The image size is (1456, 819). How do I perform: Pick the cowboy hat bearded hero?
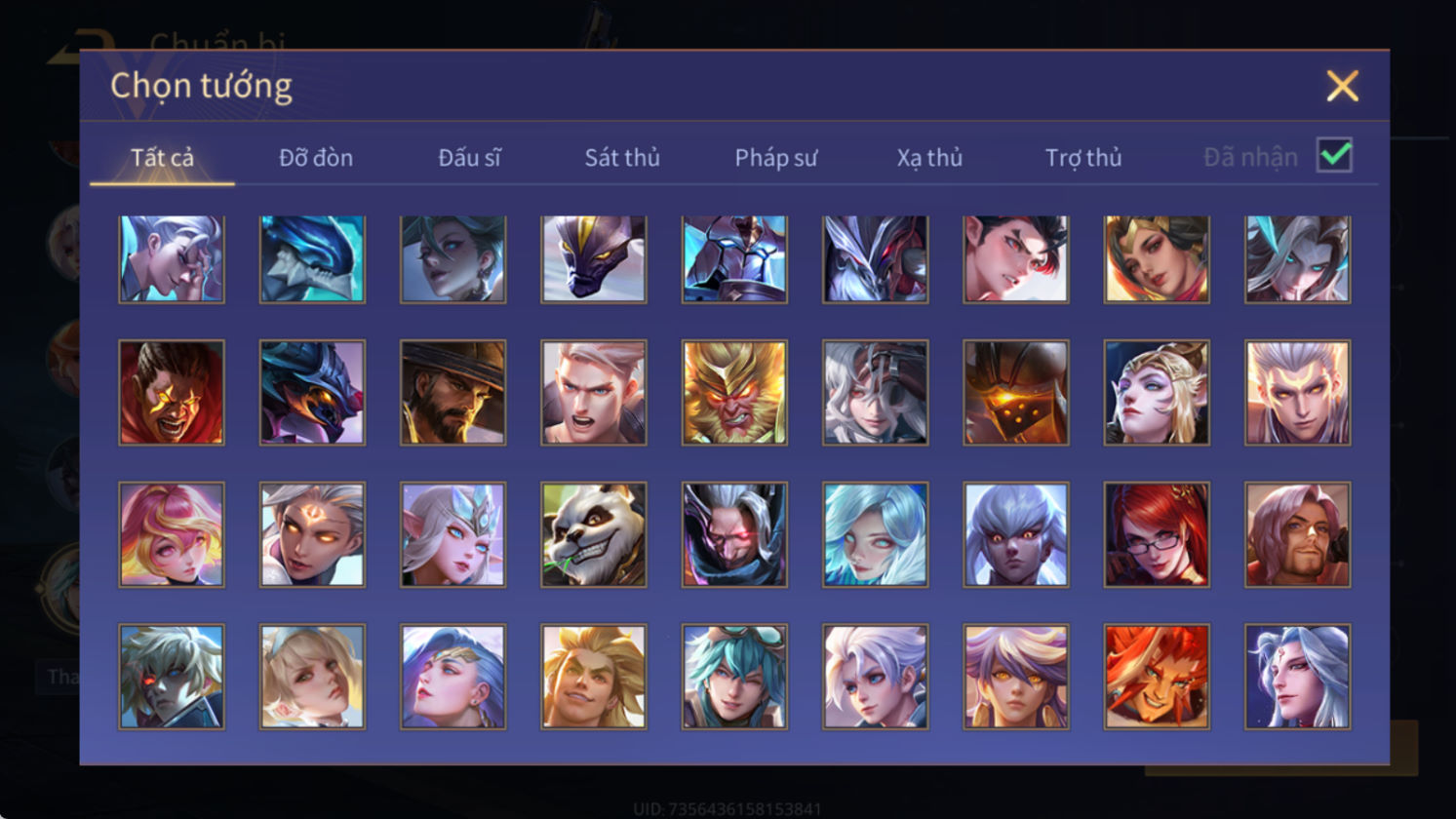click(x=453, y=393)
